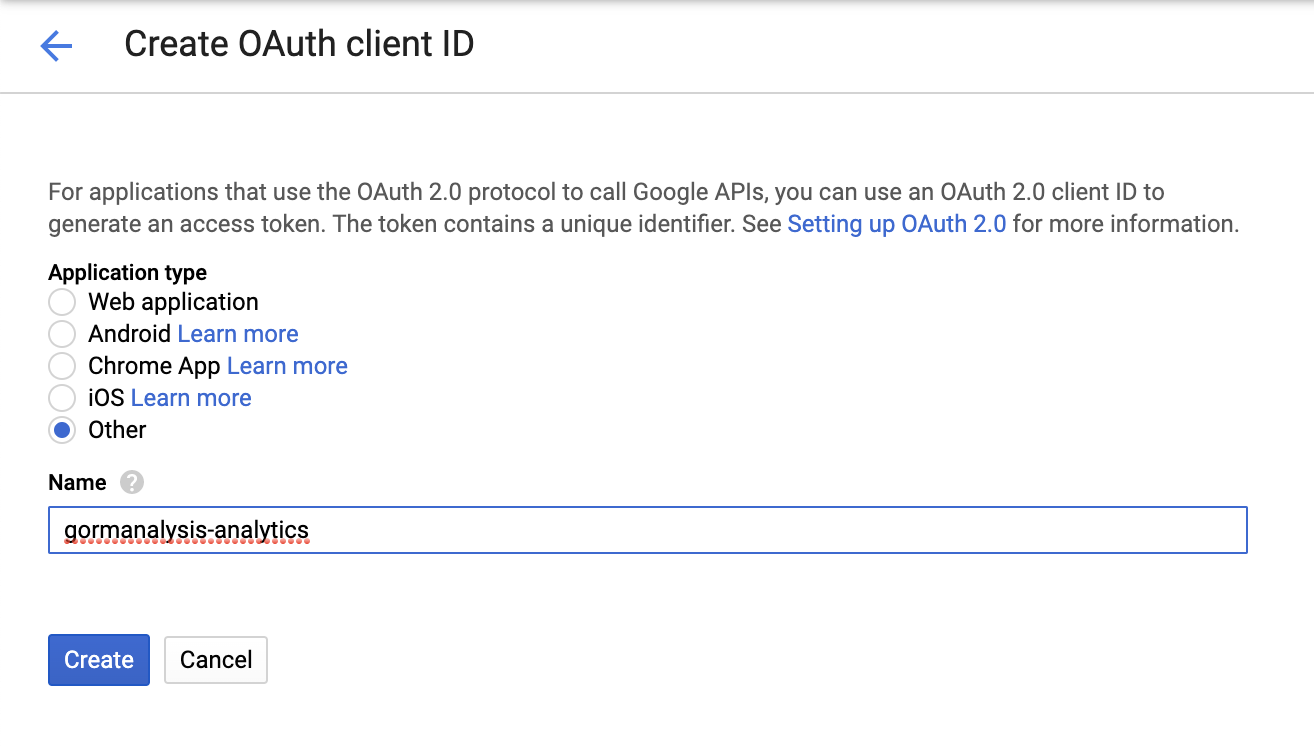
Task: Select the iOS radio button
Action: (62, 398)
